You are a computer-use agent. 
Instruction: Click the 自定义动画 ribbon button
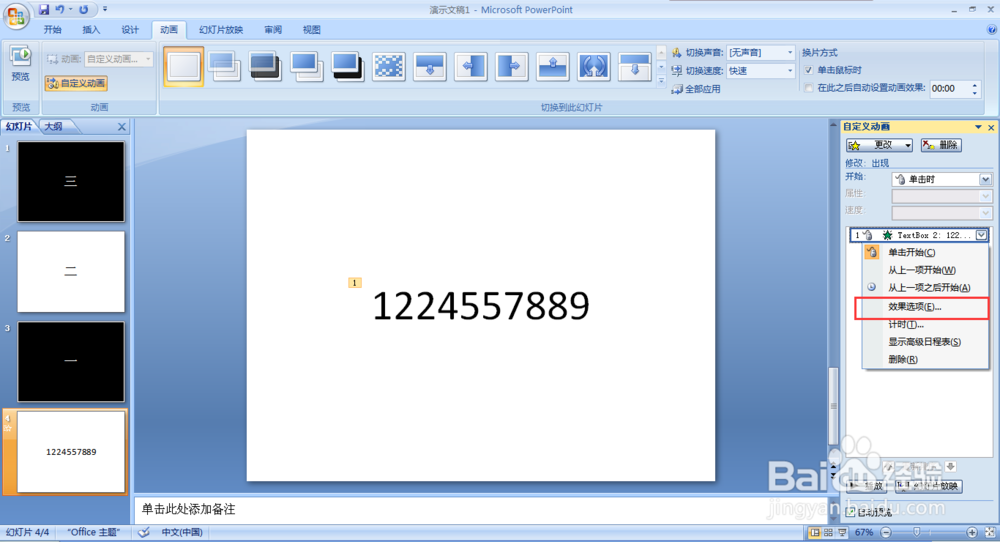point(77,83)
